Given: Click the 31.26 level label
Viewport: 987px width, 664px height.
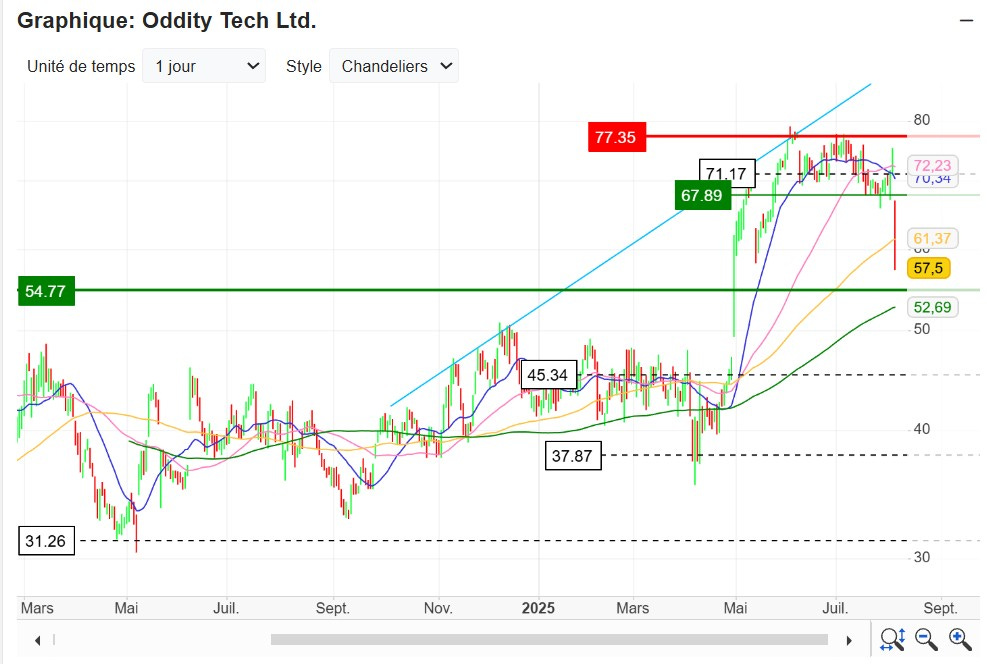Looking at the screenshot, I should pos(46,541).
